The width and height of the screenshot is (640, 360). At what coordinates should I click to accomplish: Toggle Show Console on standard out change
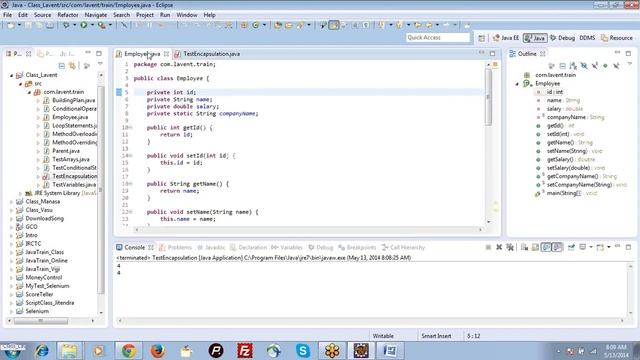(546, 247)
